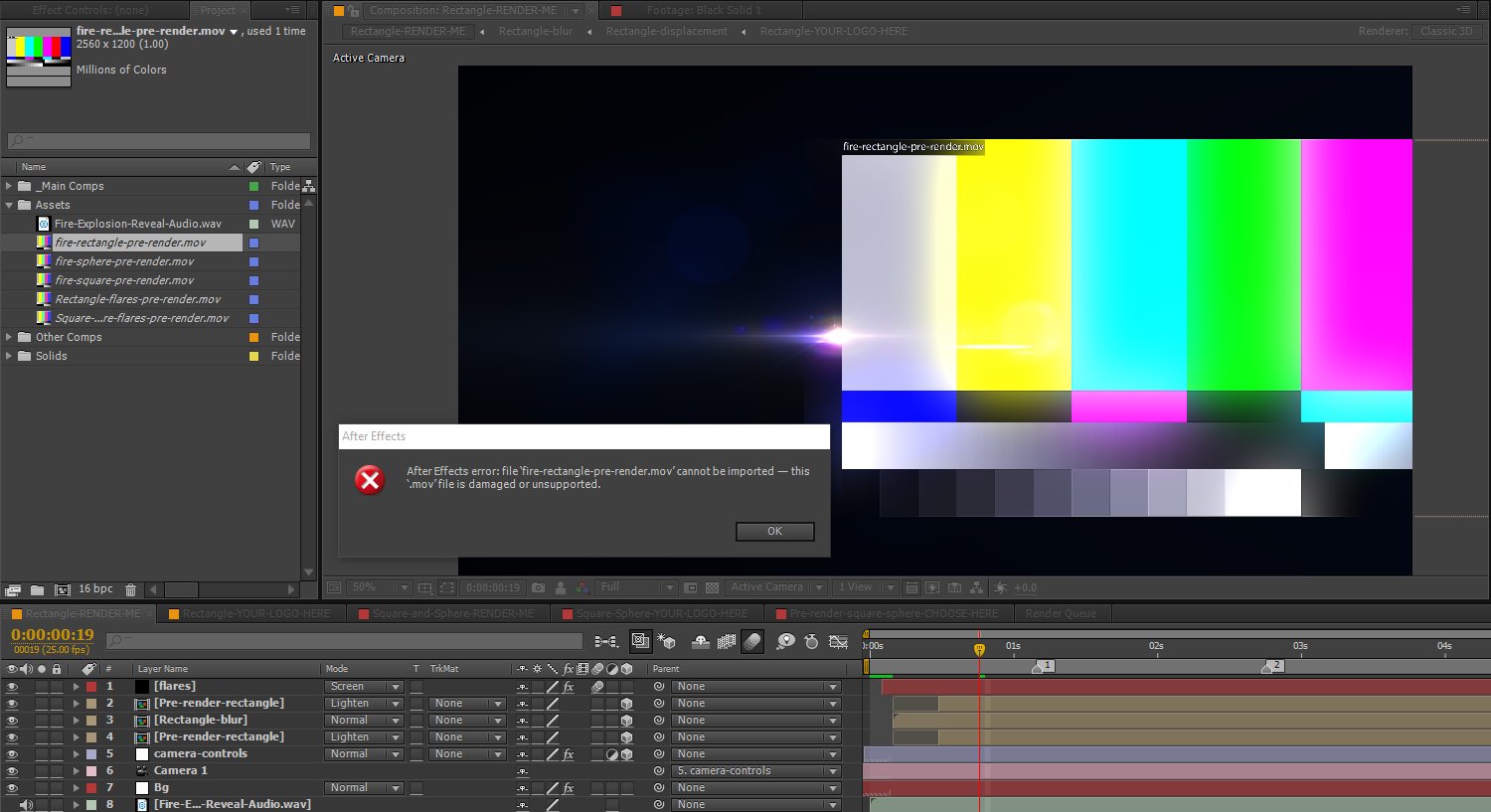
Task: Open the Graph Editor in timeline
Action: 838,642
